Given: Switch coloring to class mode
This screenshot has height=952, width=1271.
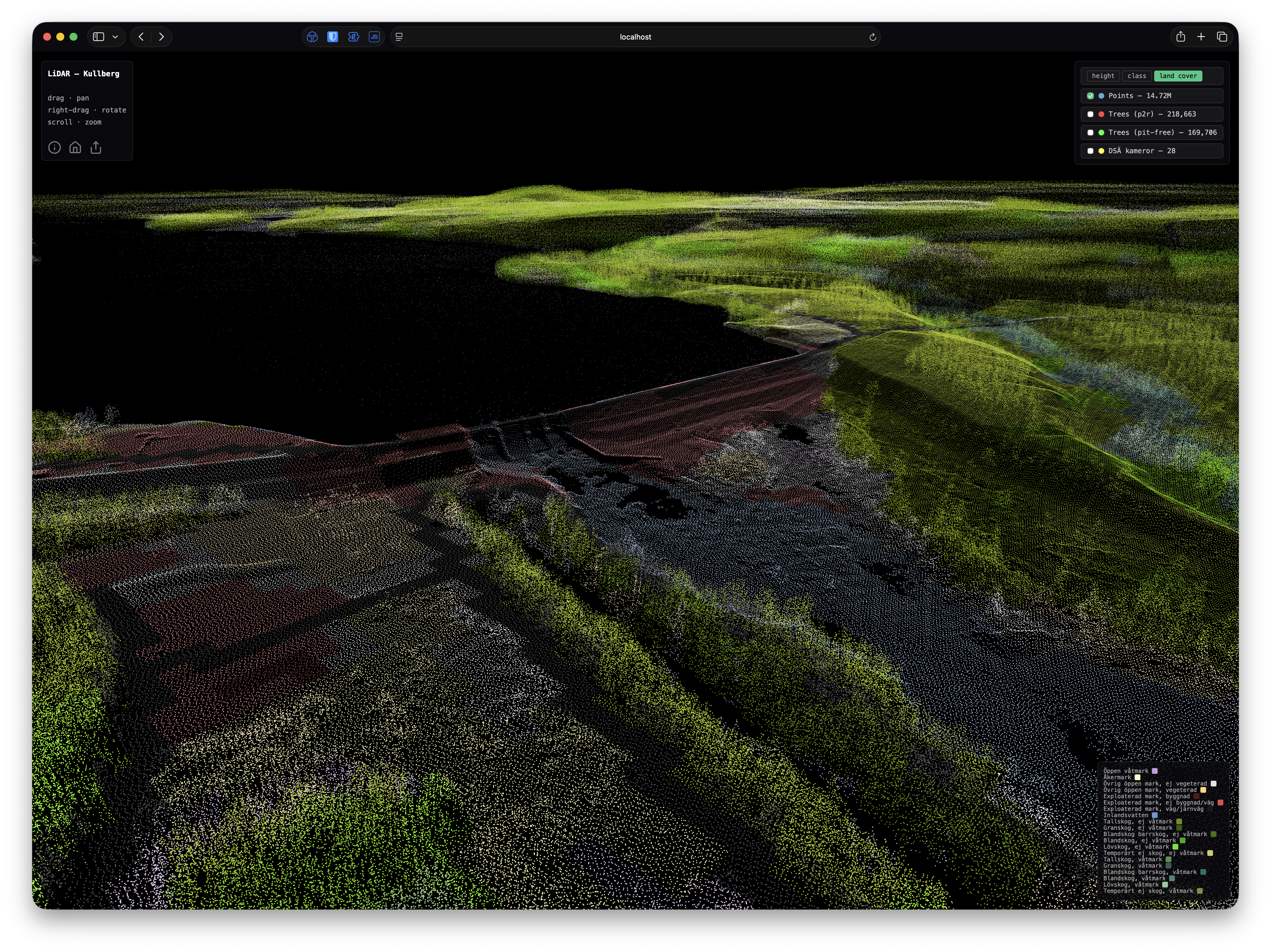Looking at the screenshot, I should 1137,76.
